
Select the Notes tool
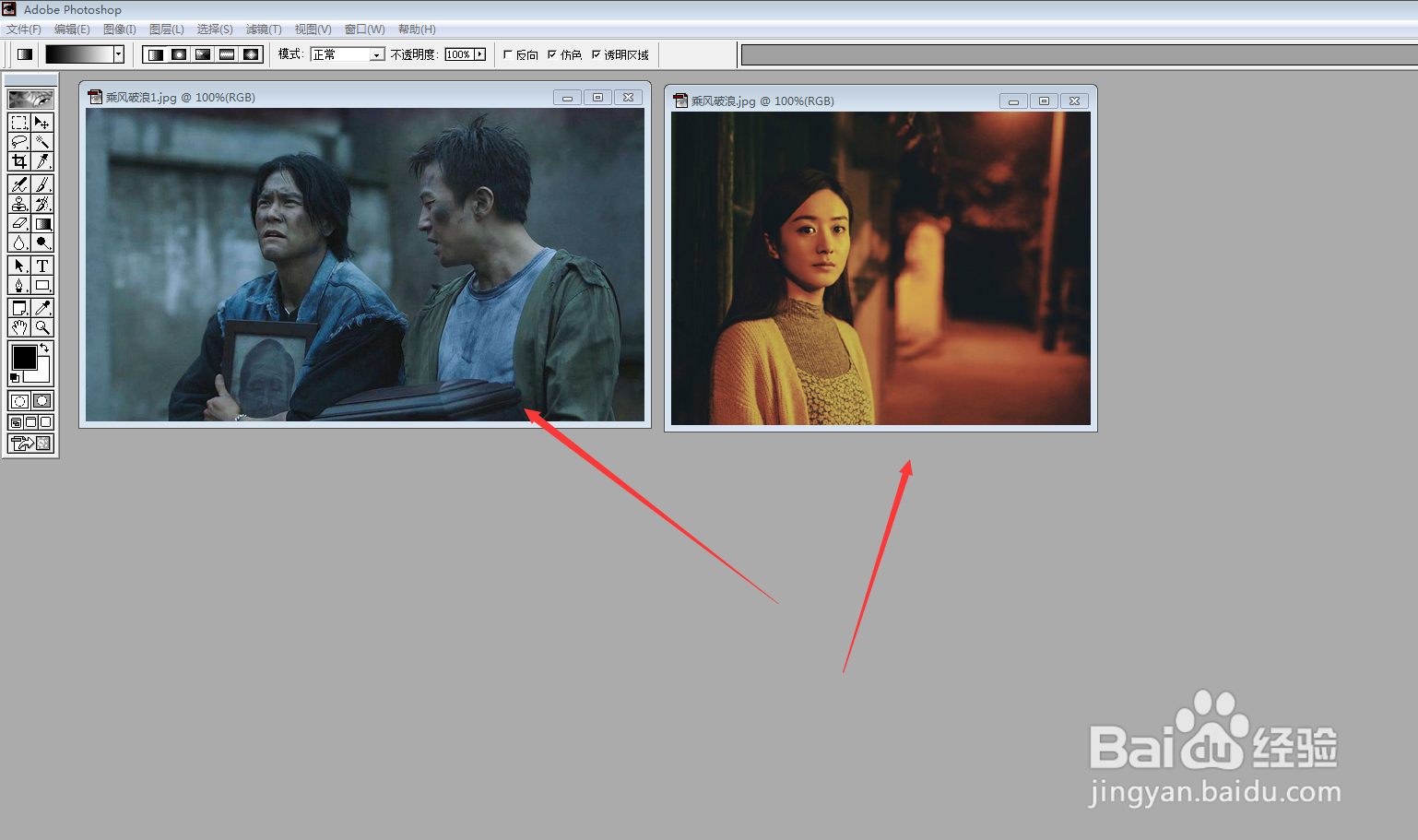(19, 308)
